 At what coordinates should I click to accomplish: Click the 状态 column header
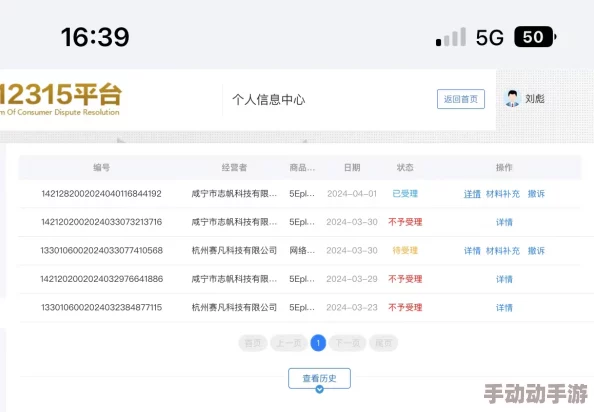(405, 167)
